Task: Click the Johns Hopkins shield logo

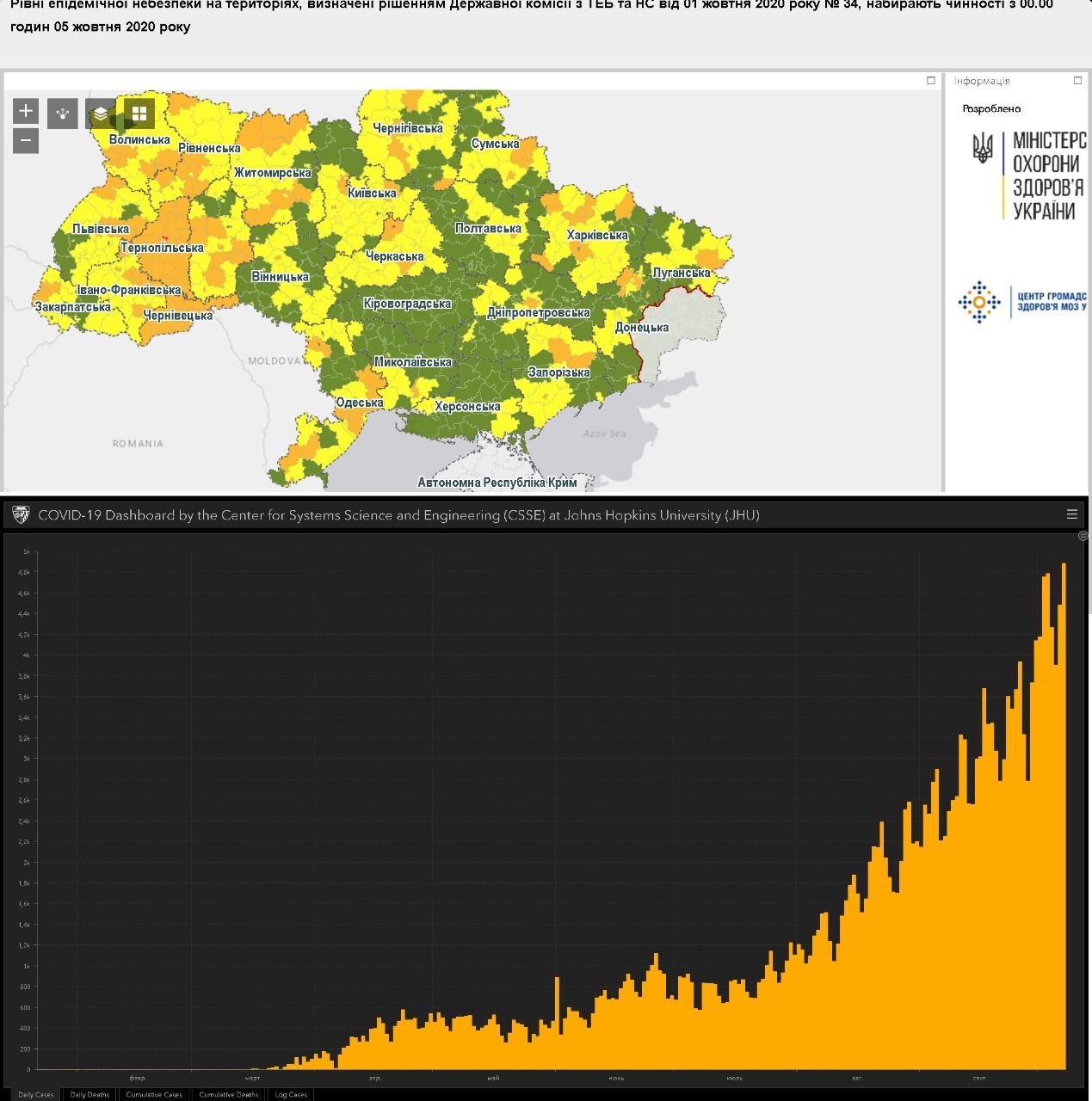Action: click(21, 514)
